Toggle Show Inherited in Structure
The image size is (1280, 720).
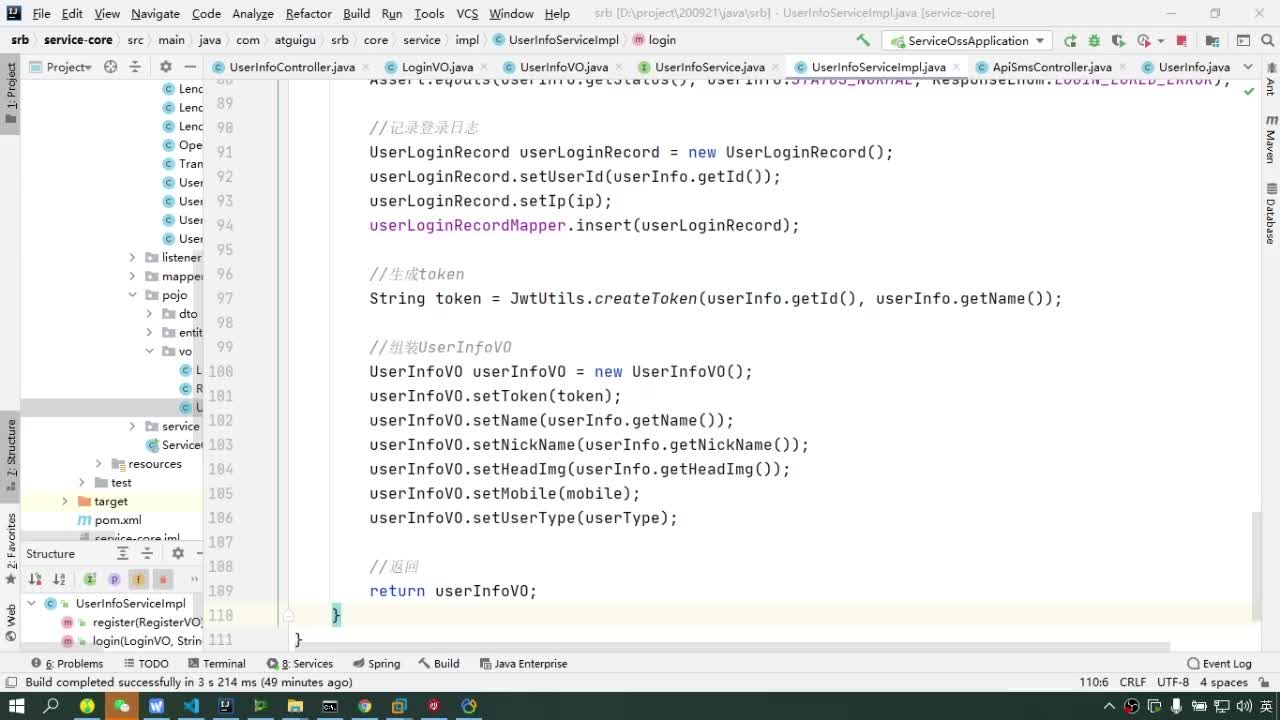[90, 579]
